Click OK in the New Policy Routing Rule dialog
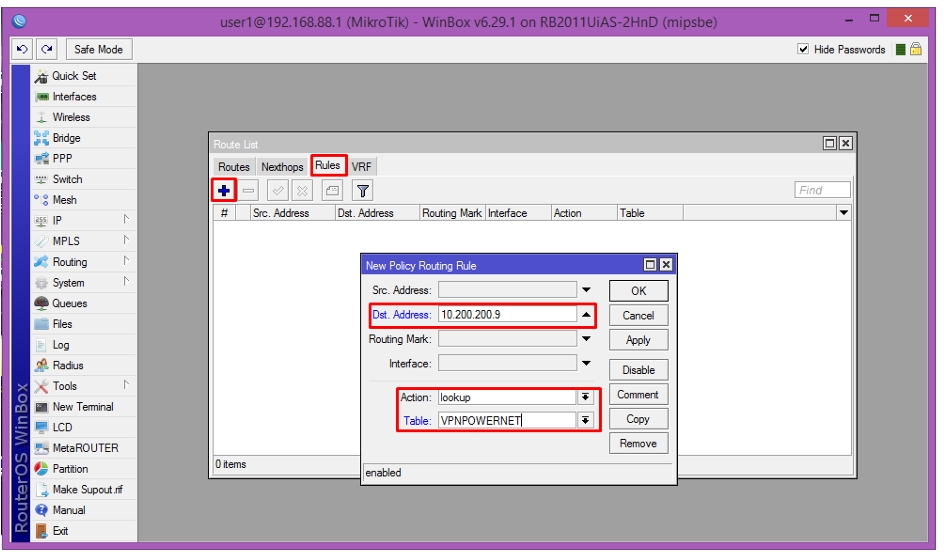 tap(639, 291)
